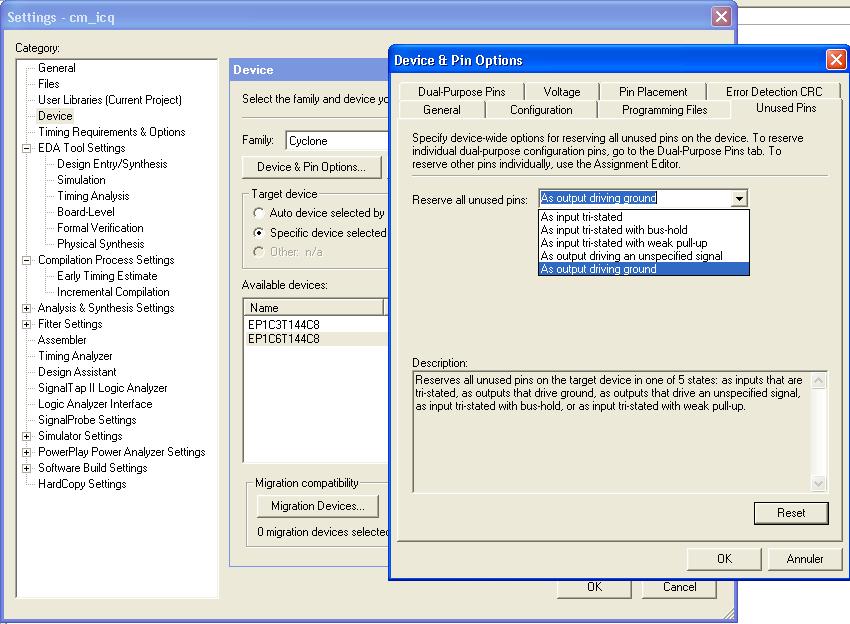The height and width of the screenshot is (624, 850).
Task: Select SignalTap II Logic Analyzer category
Action: click(102, 388)
